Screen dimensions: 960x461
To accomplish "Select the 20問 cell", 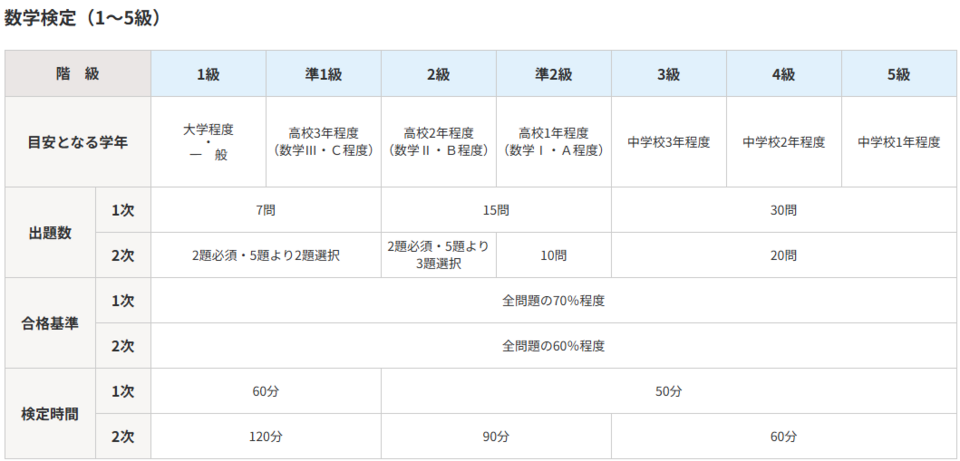I will pyautogui.click(x=784, y=255).
